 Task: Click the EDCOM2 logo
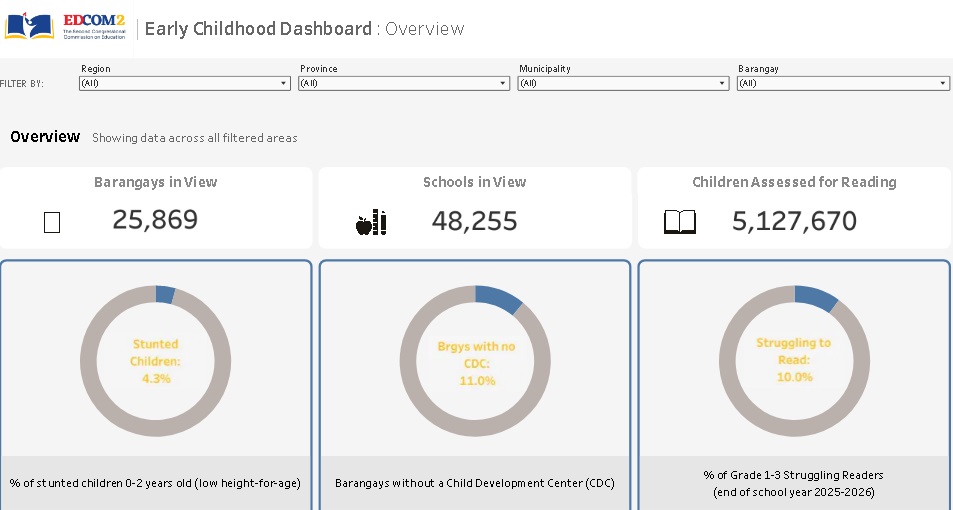point(66,27)
